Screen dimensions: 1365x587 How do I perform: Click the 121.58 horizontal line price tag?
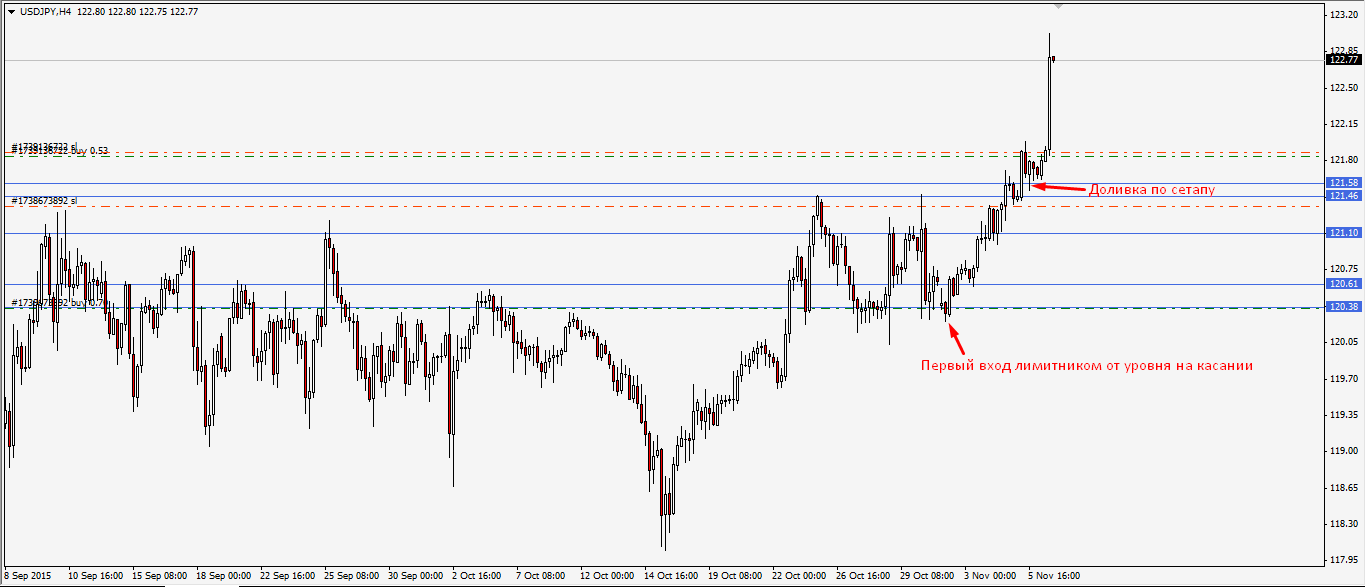click(x=1343, y=183)
